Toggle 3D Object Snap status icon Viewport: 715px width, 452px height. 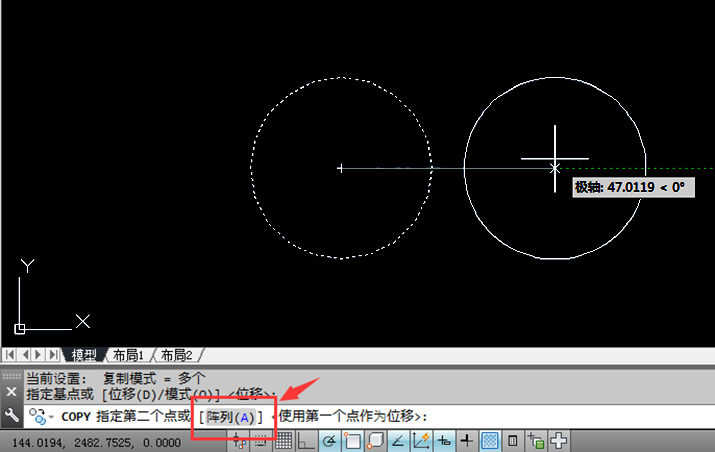(x=375, y=441)
